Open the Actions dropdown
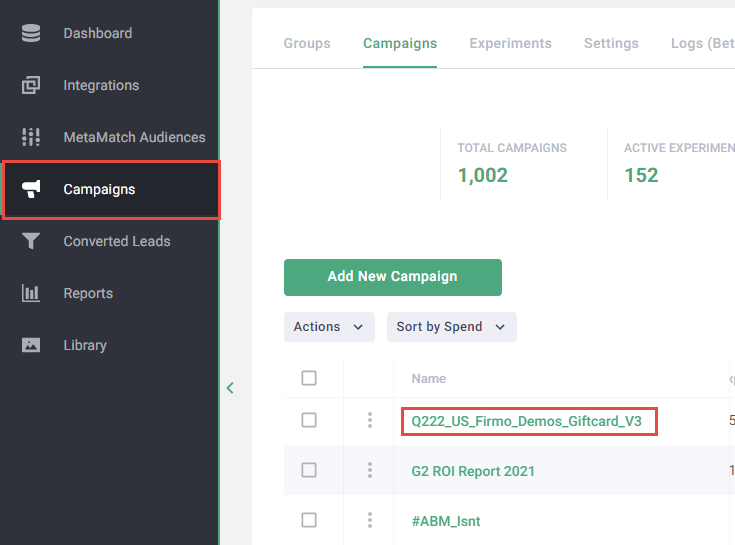 (x=329, y=327)
